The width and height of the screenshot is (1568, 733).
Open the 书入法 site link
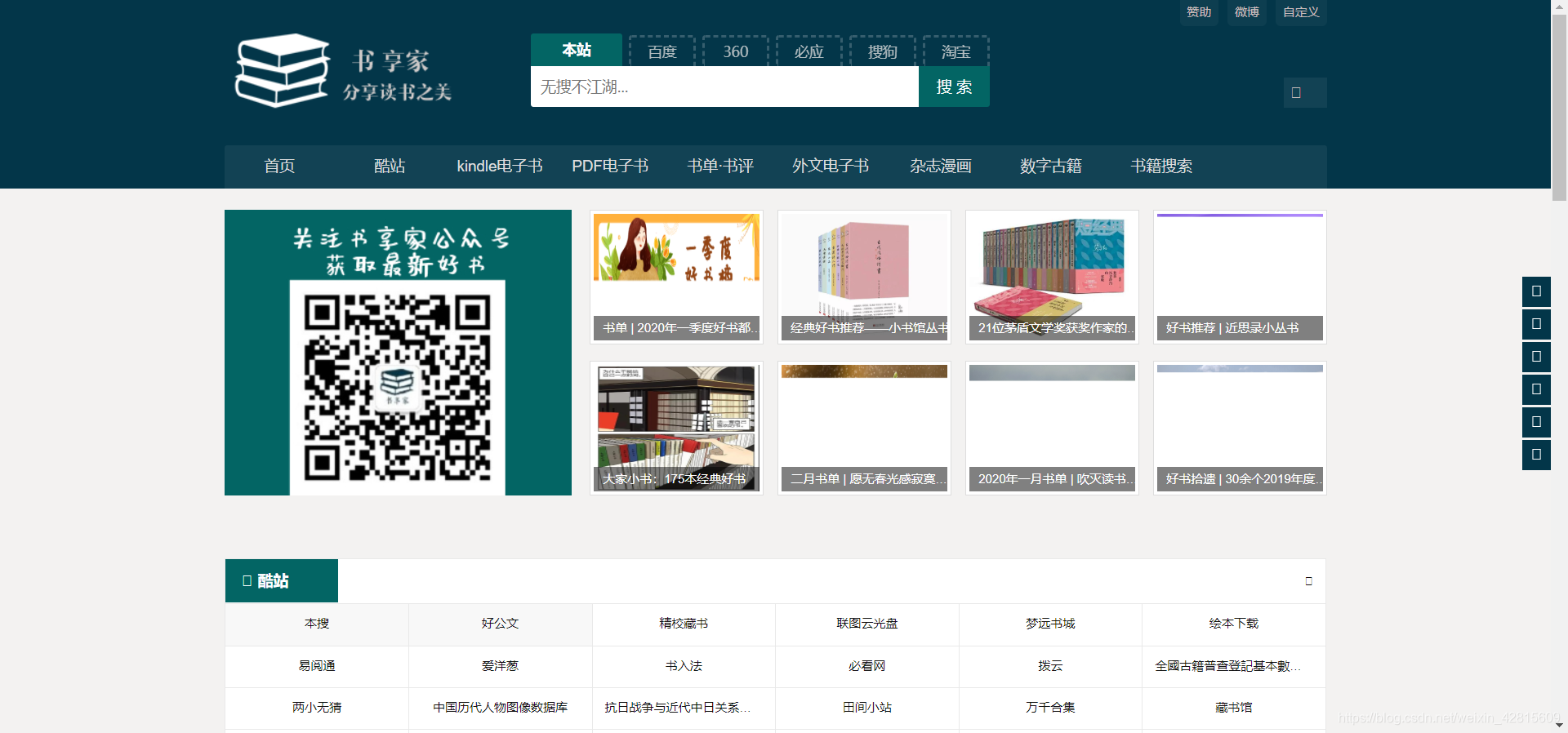click(684, 666)
